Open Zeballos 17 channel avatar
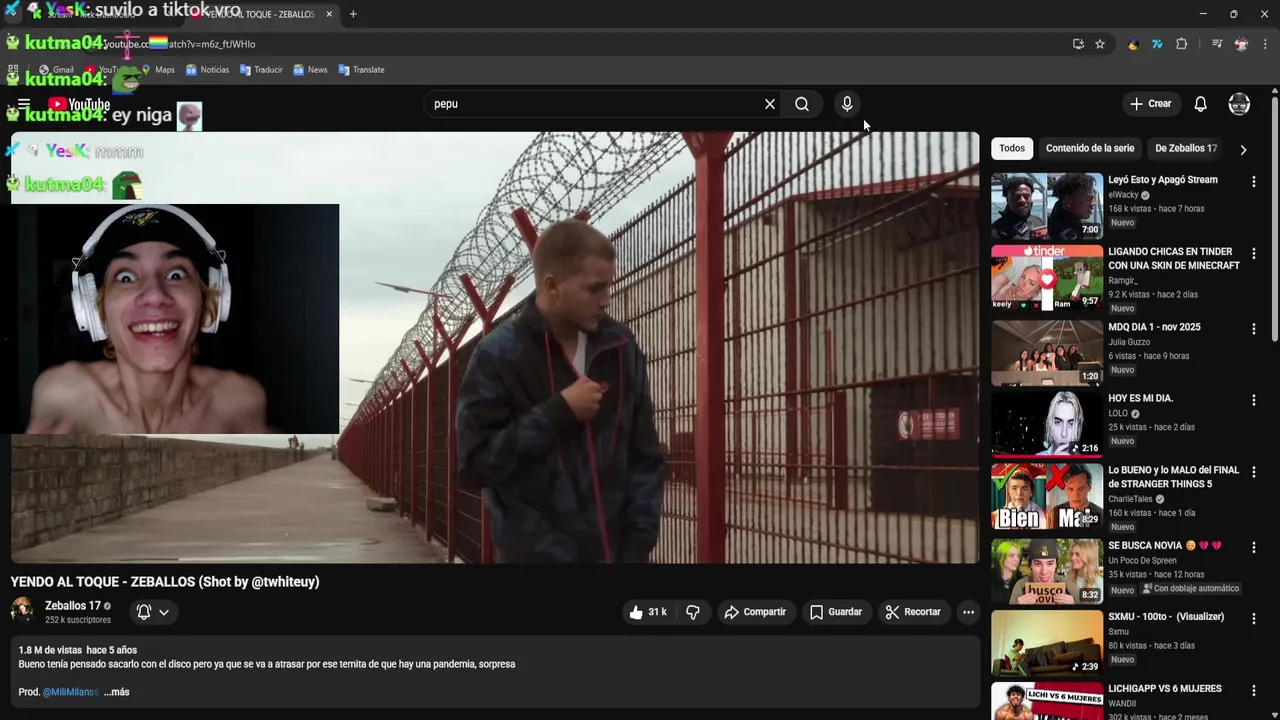Image resolution: width=1280 pixels, height=720 pixels. tap(23, 611)
